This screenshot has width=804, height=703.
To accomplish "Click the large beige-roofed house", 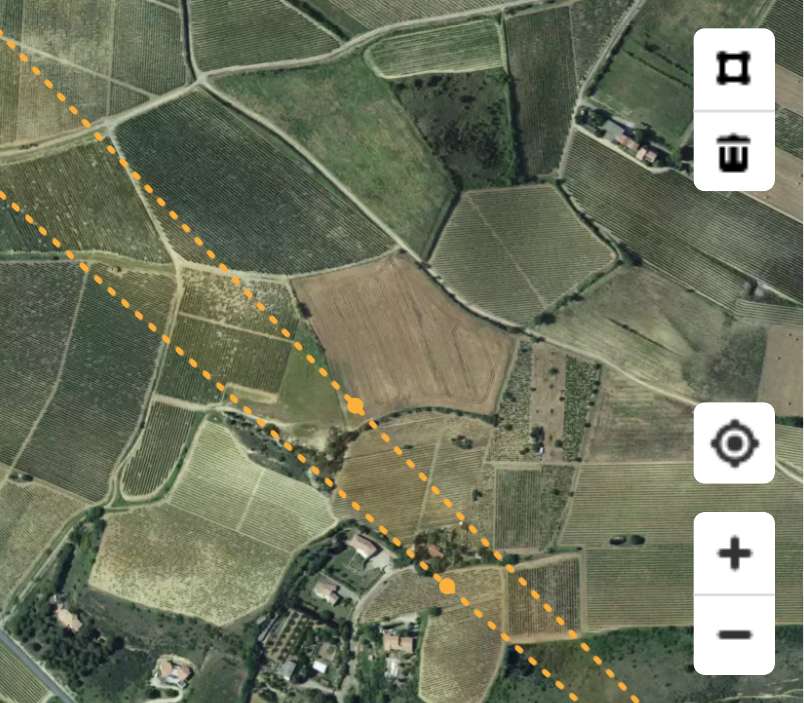I will 363,546.
